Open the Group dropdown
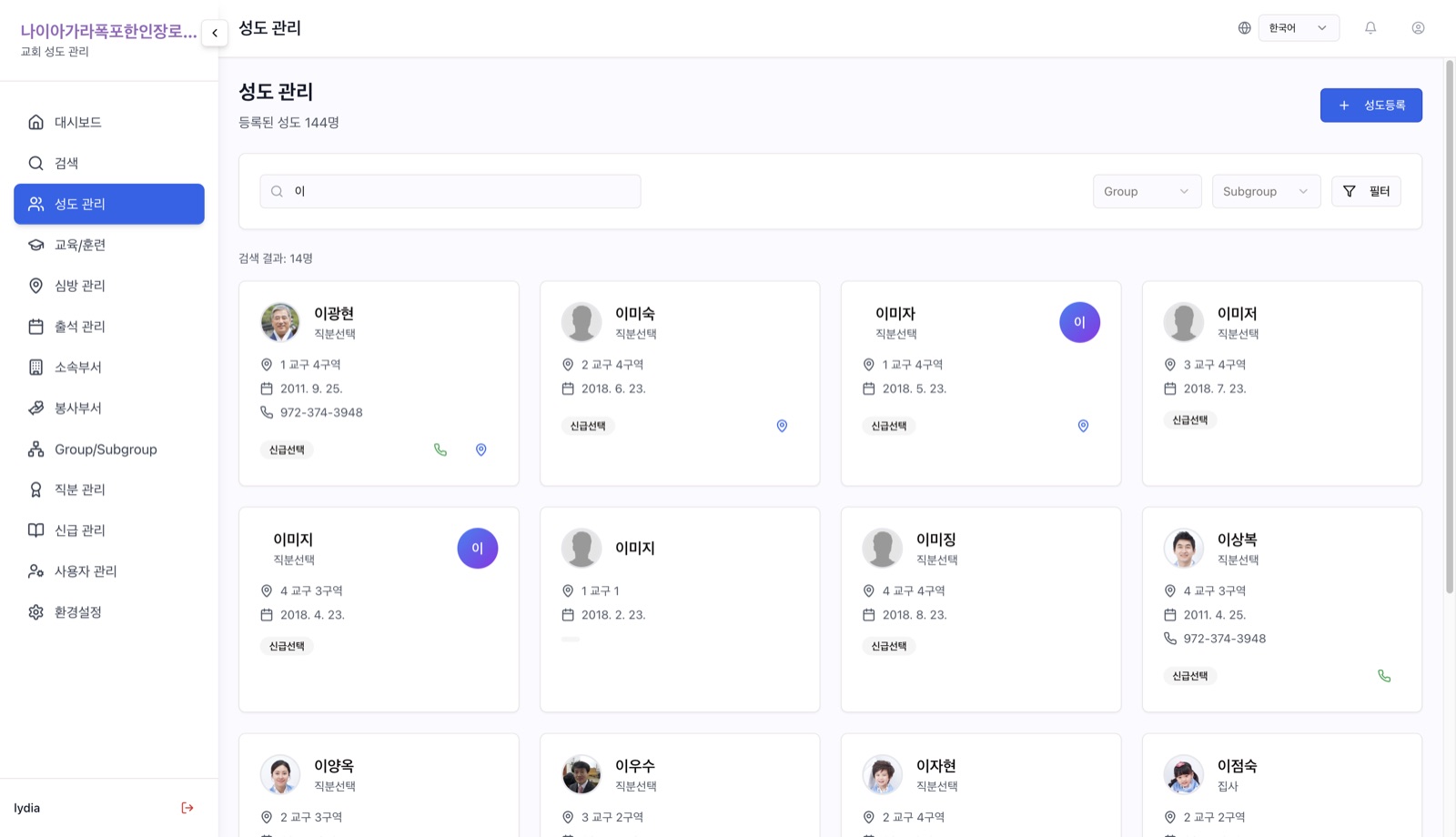This screenshot has height=837, width=1456. click(1147, 191)
